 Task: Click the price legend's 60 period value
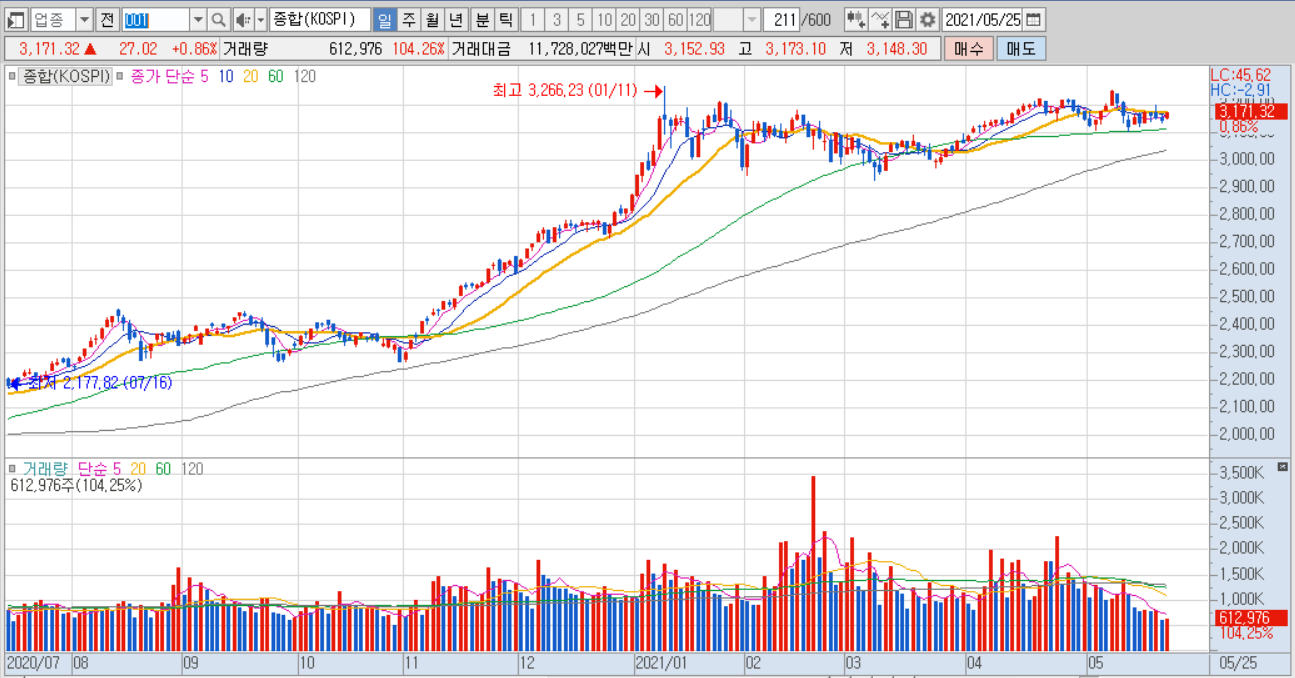click(276, 75)
